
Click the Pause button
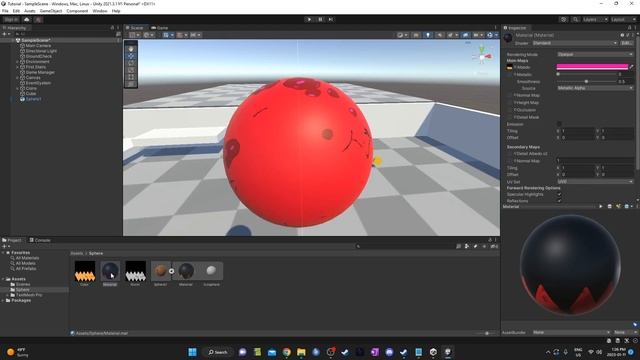pos(320,19)
